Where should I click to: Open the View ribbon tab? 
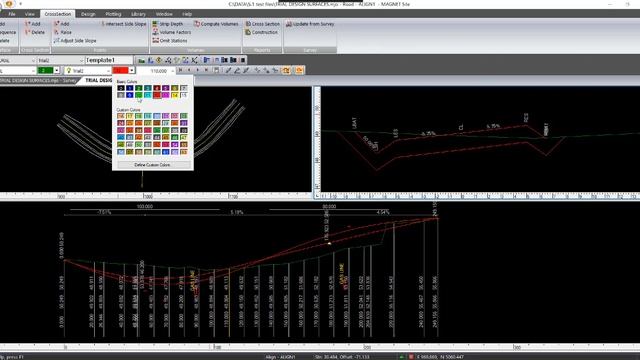tap(29, 14)
